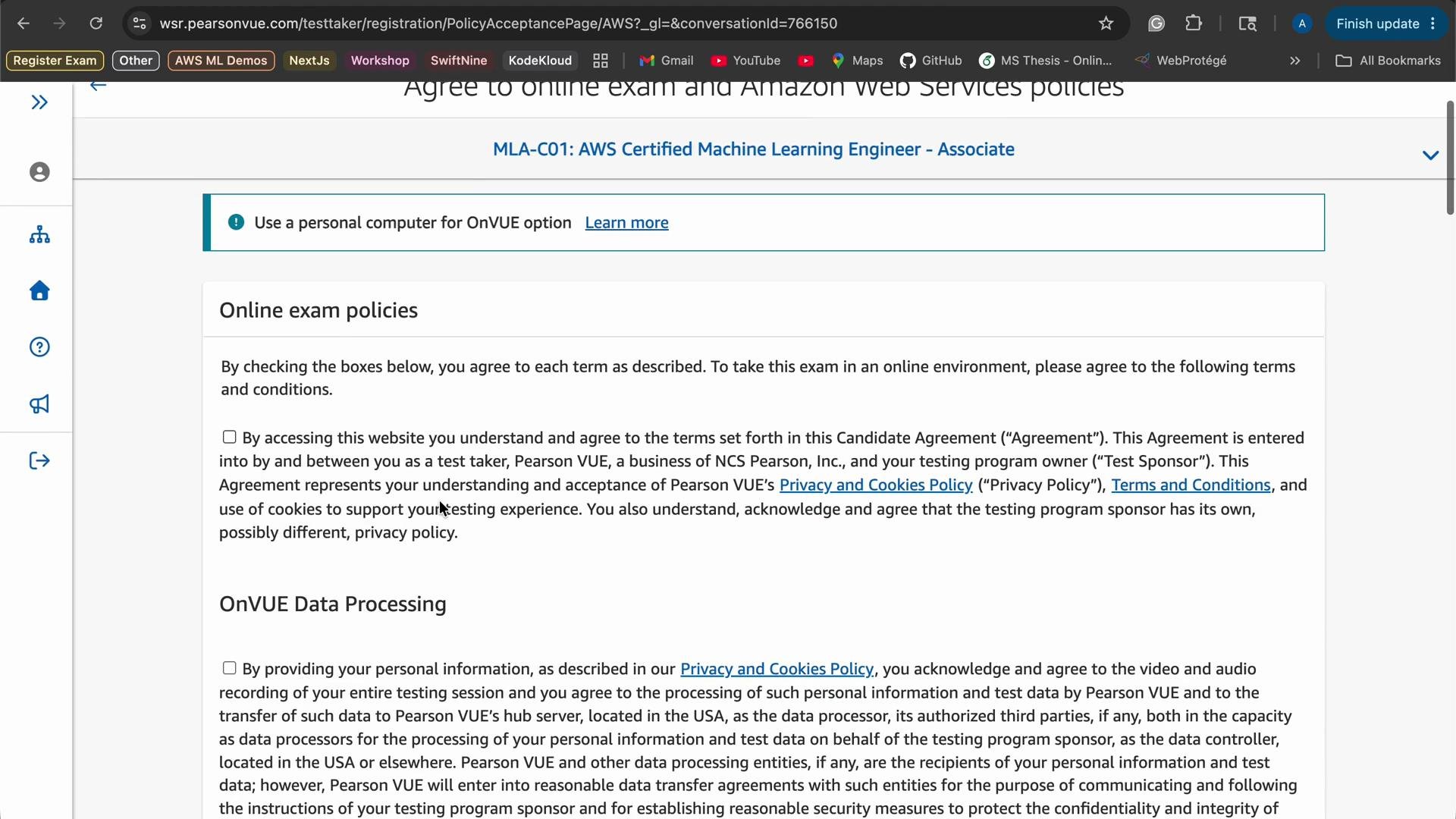Open the GitHub bookmark
The width and height of the screenshot is (1456, 819).
coord(931,61)
